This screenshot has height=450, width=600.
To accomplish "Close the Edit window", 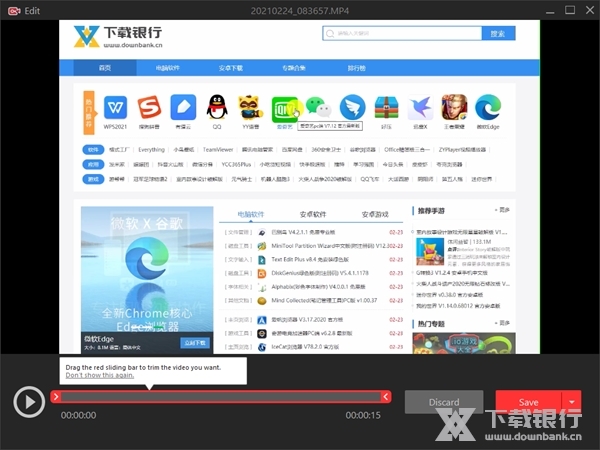I will (x=590, y=10).
